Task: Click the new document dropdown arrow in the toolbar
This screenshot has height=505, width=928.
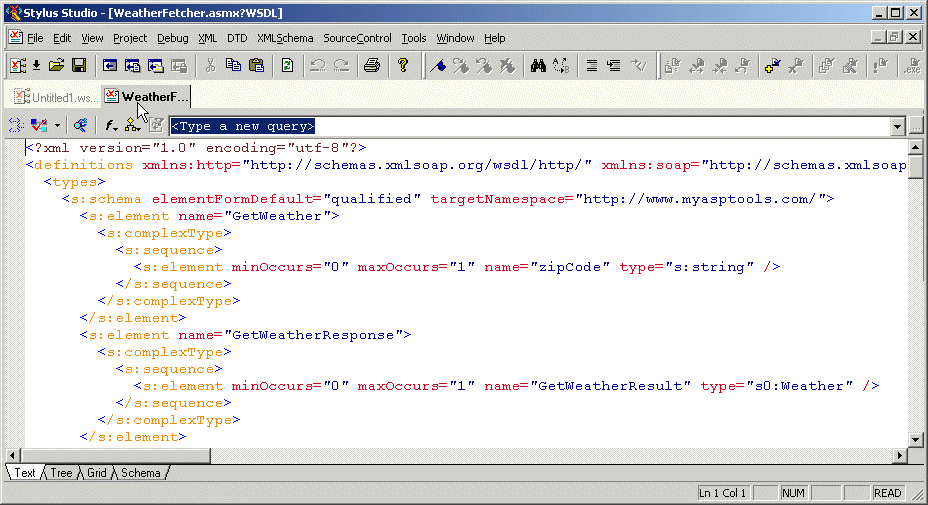Action: tap(36, 66)
